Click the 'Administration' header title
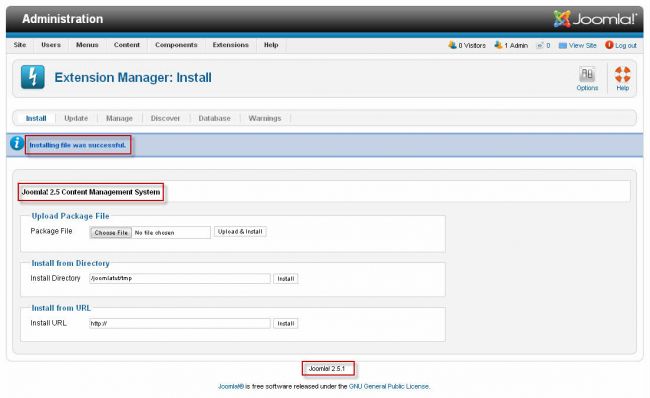 point(63,19)
